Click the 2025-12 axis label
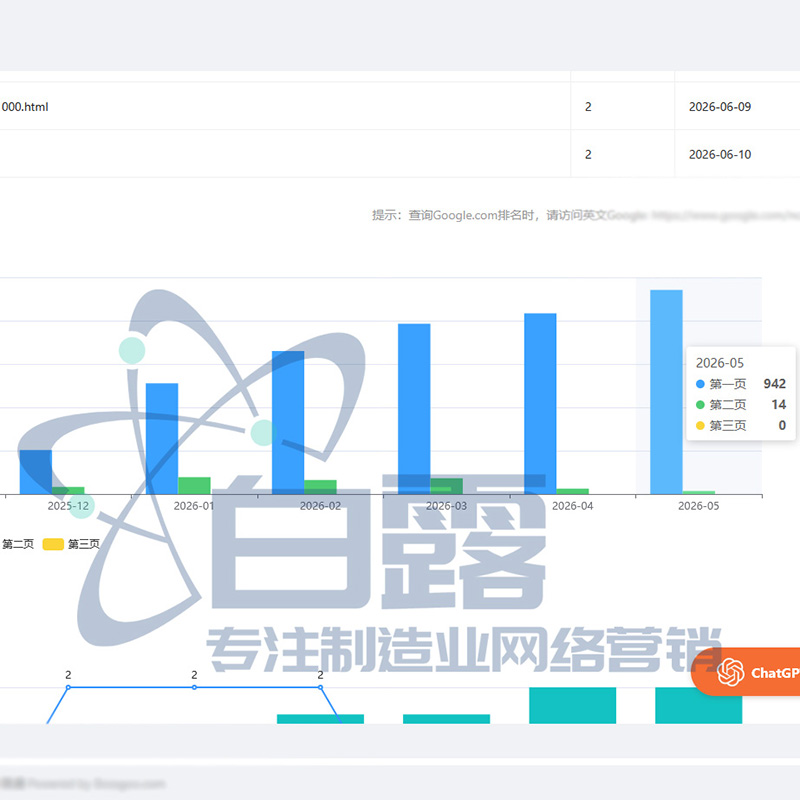 (68, 506)
